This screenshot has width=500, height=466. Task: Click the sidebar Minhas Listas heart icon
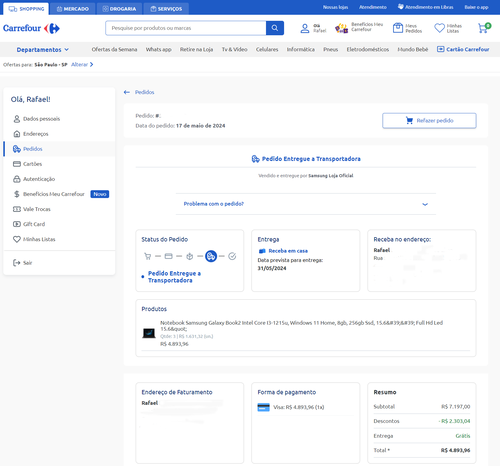point(17,239)
